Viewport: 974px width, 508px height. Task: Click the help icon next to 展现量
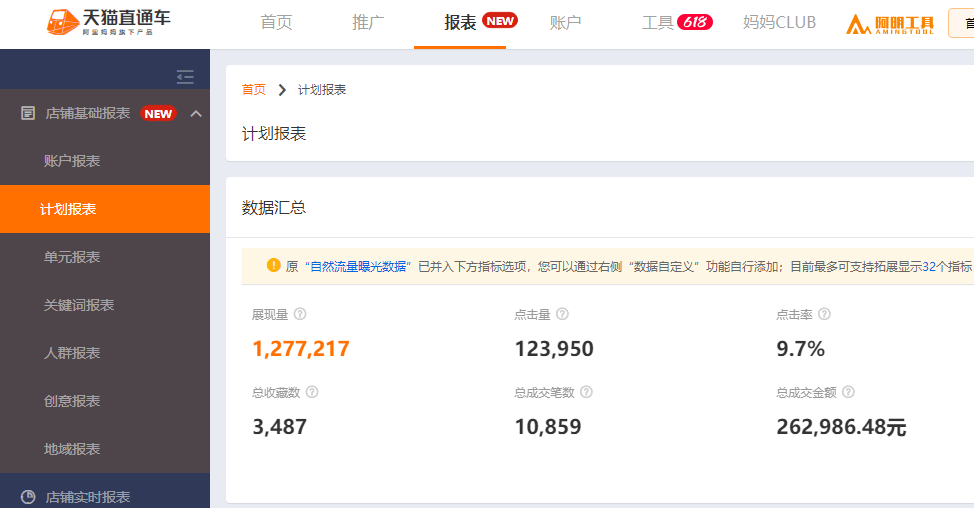pos(300,314)
